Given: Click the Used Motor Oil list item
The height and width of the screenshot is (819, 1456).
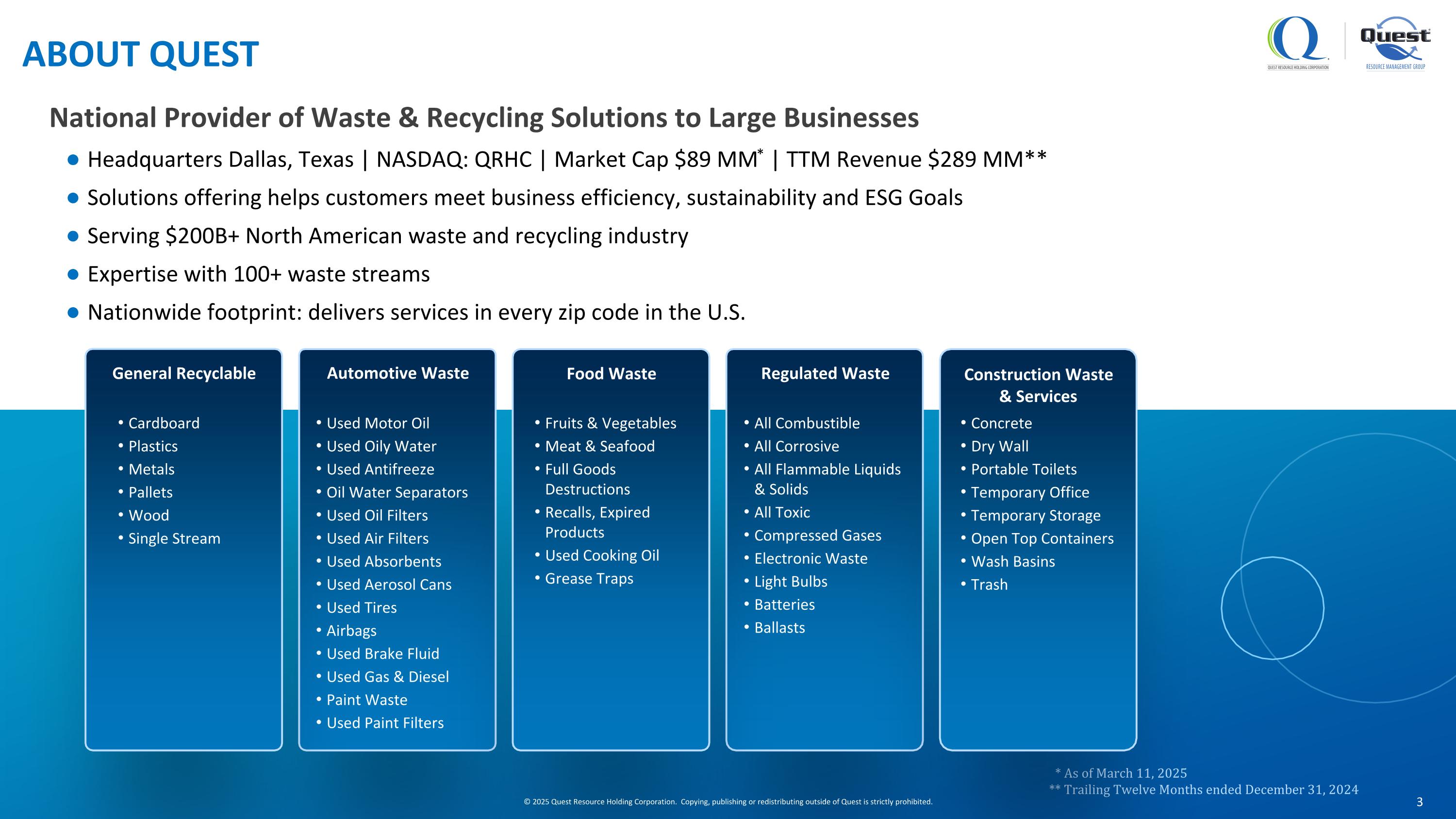Looking at the screenshot, I should pyautogui.click(x=378, y=423).
